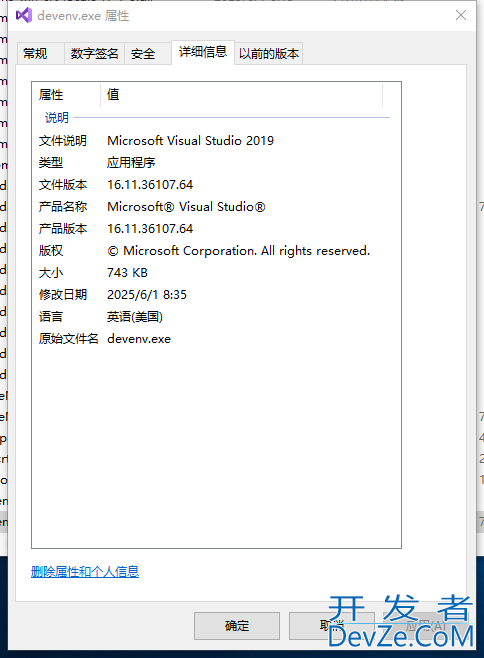Select the 产品版本 property label
The height and width of the screenshot is (658, 484).
point(63,229)
